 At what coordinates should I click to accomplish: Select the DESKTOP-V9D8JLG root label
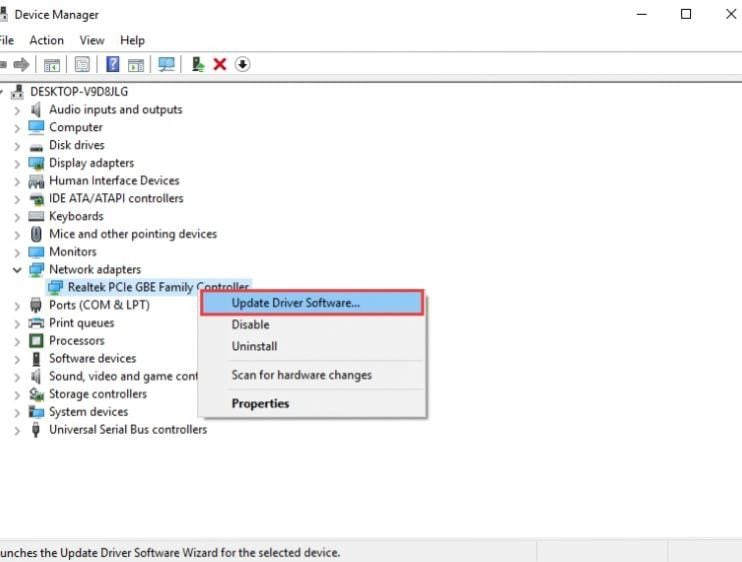tap(79, 92)
